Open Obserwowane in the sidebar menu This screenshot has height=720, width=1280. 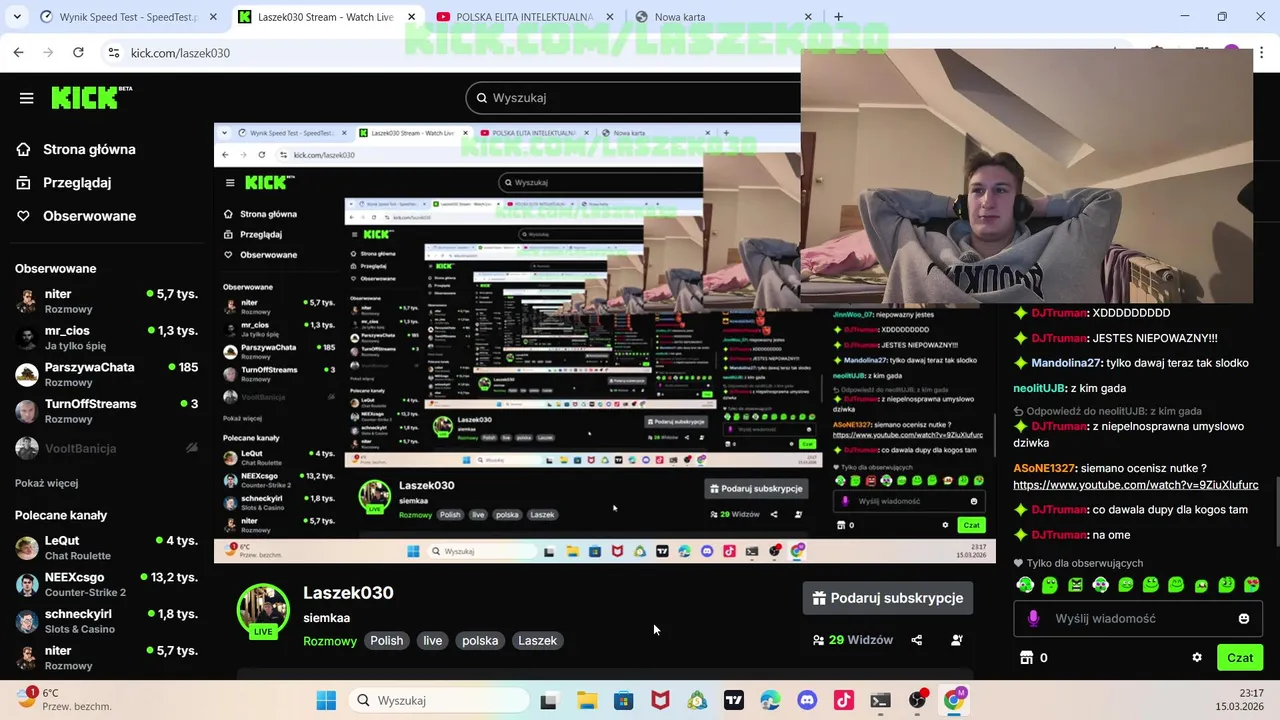76,215
